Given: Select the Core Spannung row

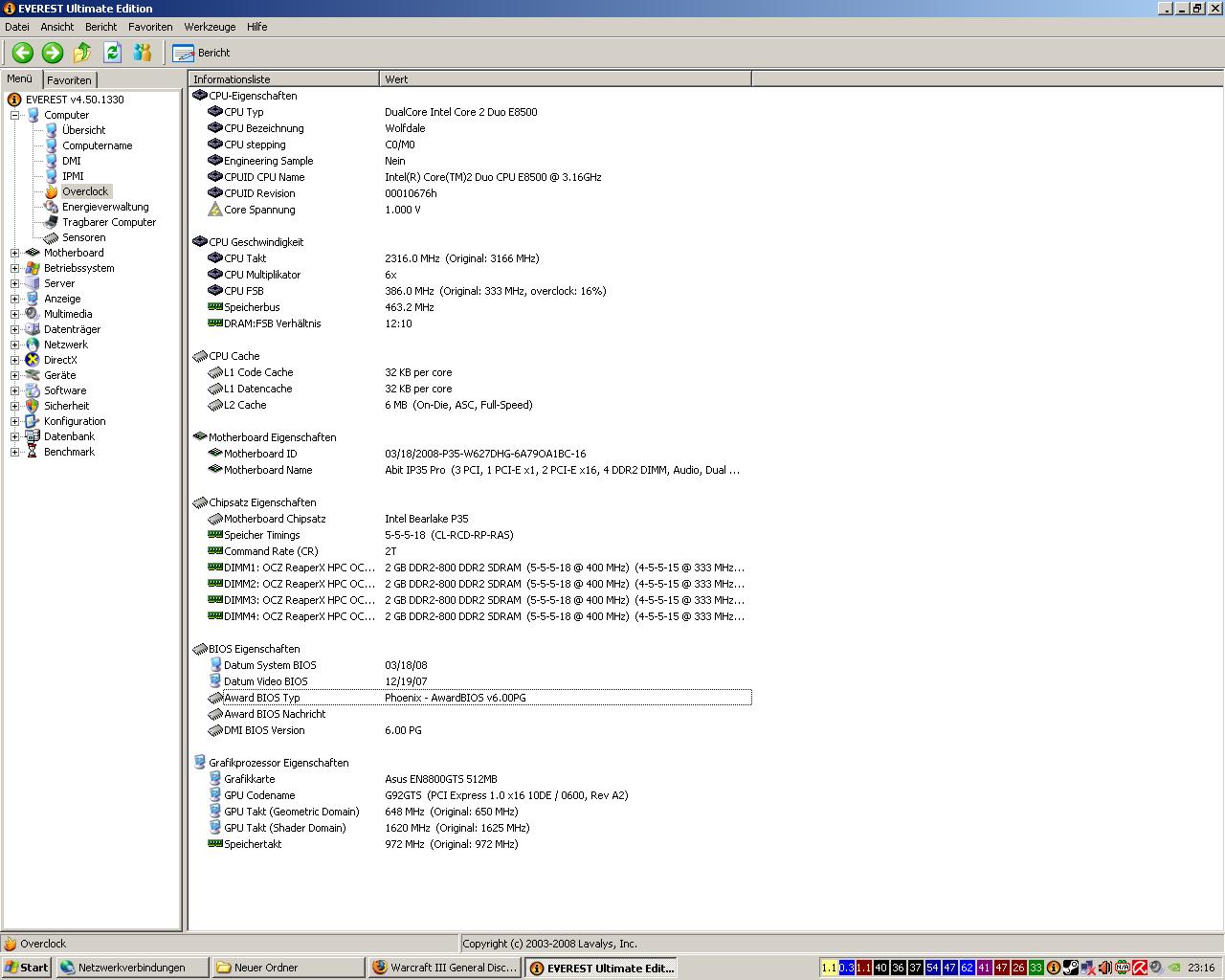Looking at the screenshot, I should (x=470, y=210).
